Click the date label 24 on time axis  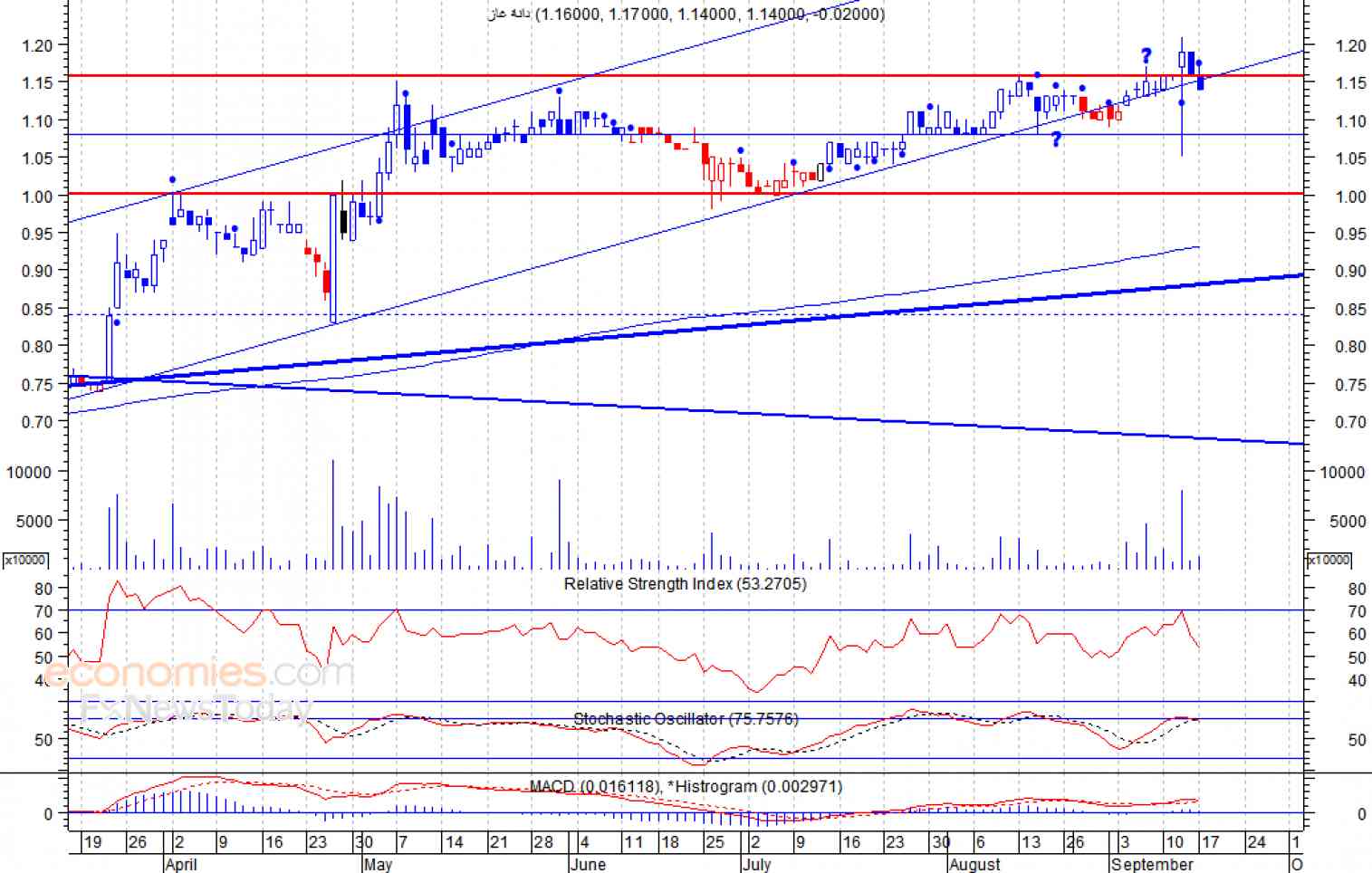click(1256, 842)
